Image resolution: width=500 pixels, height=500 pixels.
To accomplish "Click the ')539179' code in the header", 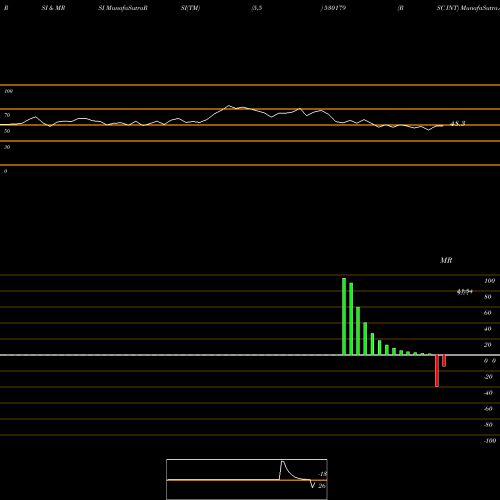I will click(x=333, y=8).
